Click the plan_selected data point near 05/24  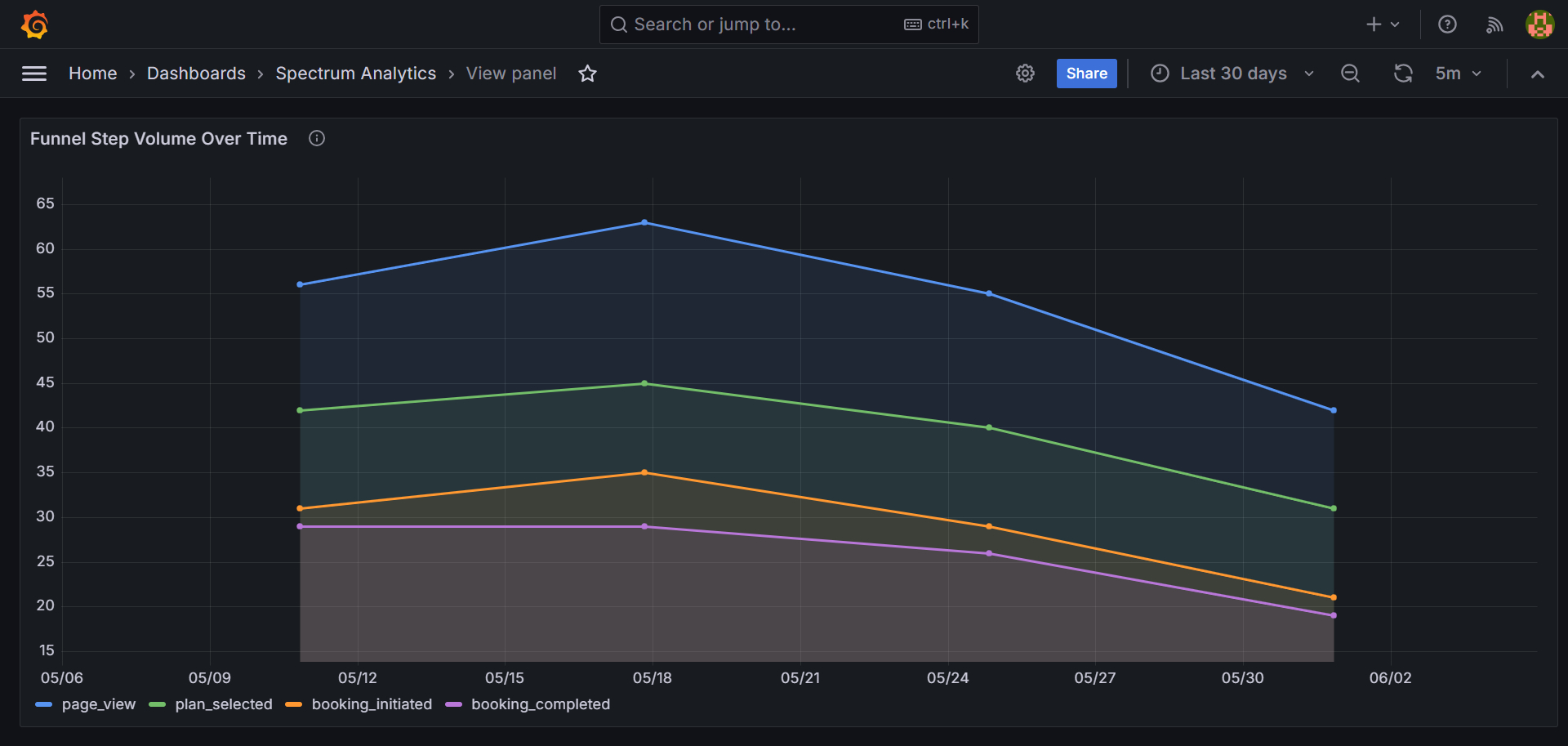tap(989, 427)
